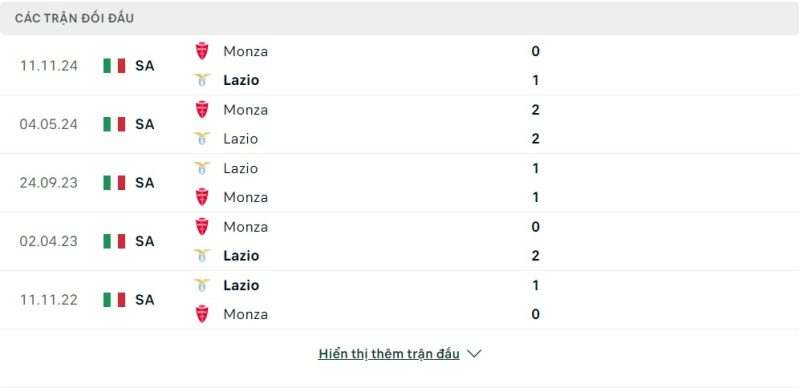
Task: Click Monza crest in 11.11.24 match
Action: (x=202, y=51)
